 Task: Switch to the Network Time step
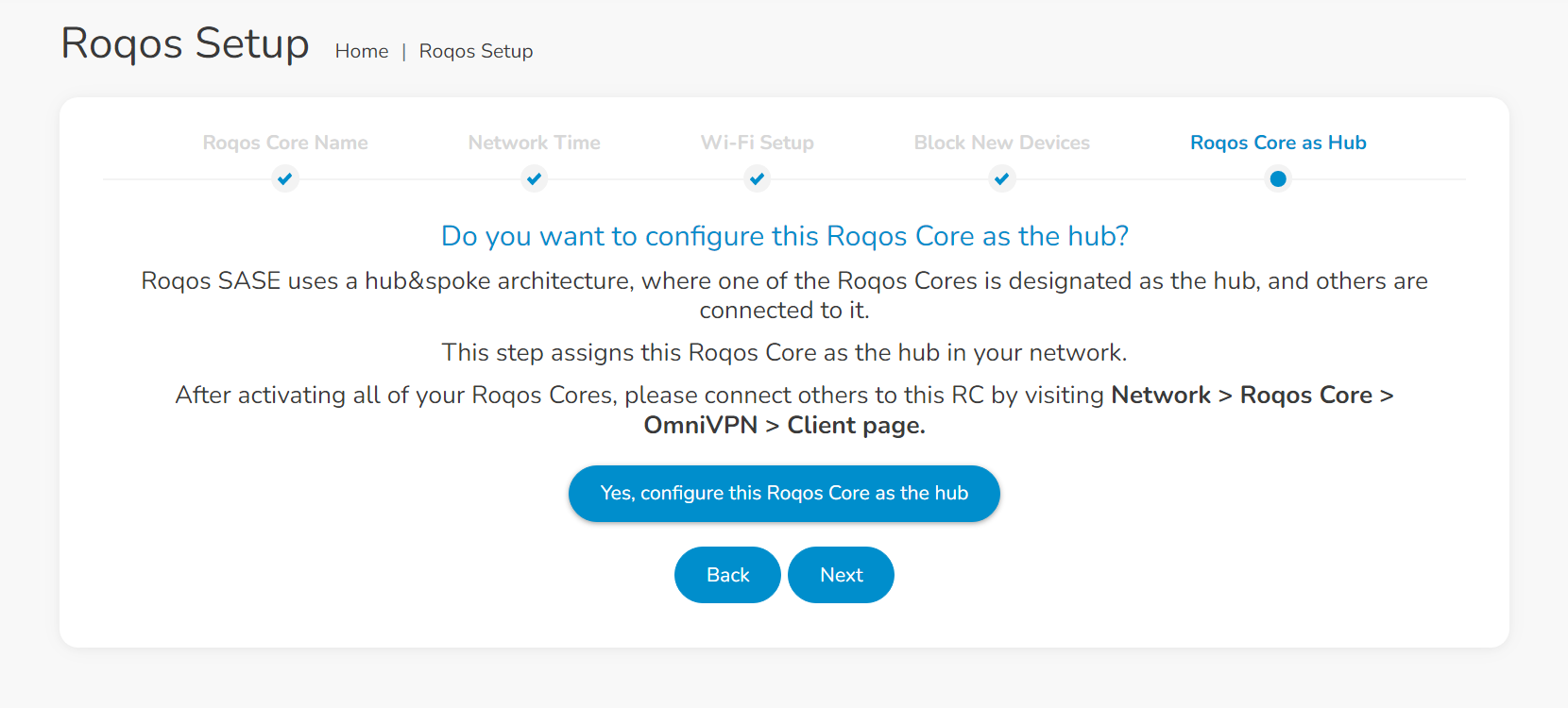[x=535, y=143]
